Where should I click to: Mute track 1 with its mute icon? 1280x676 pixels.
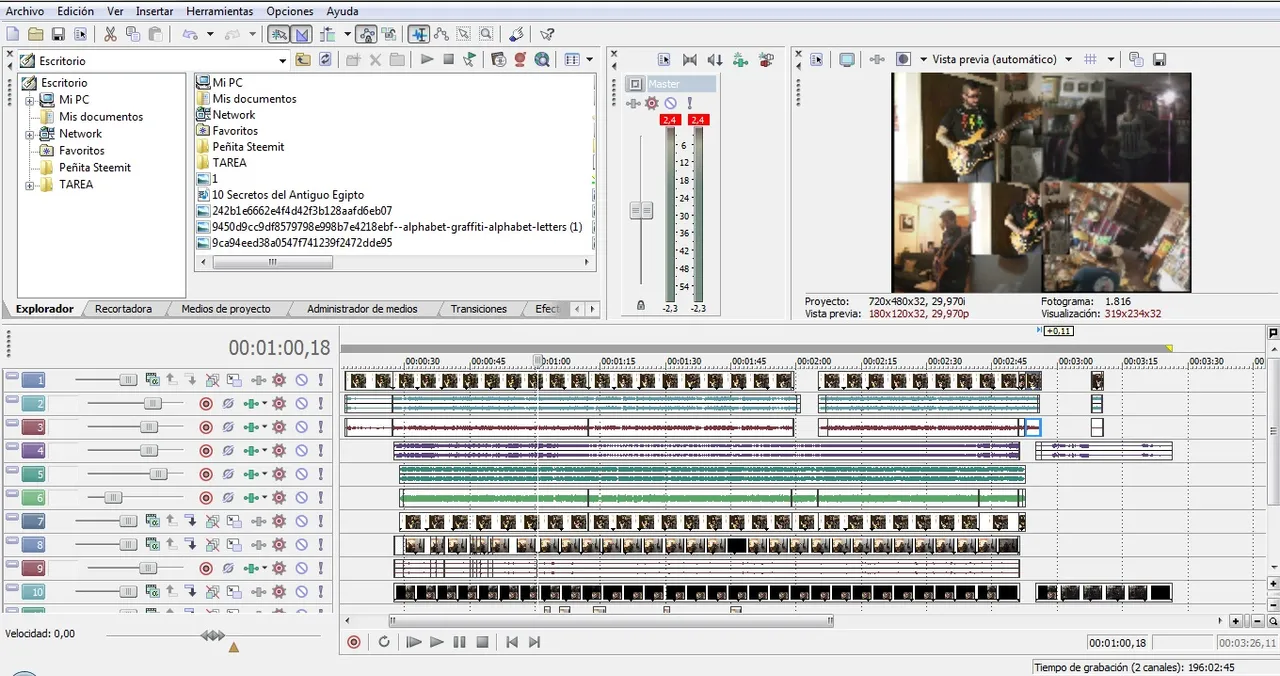tap(301, 380)
